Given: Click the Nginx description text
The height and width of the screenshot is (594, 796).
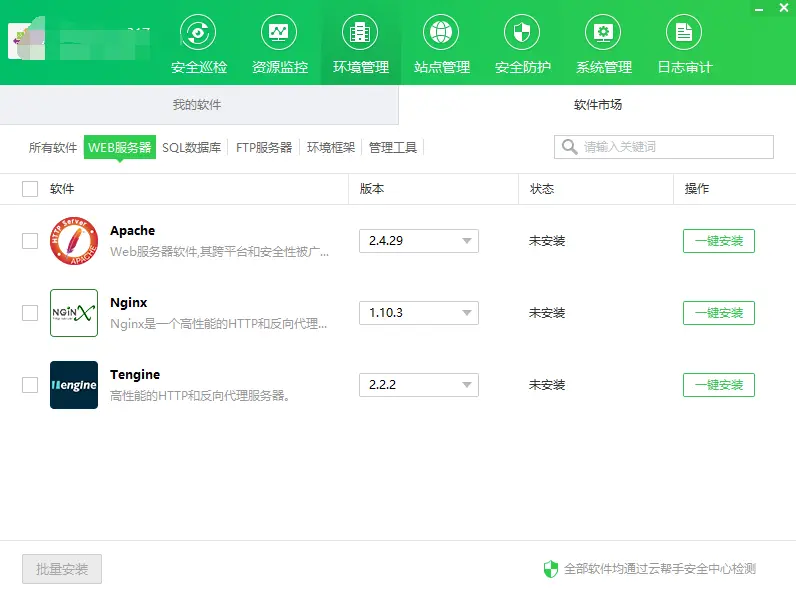Looking at the screenshot, I should coord(218,324).
